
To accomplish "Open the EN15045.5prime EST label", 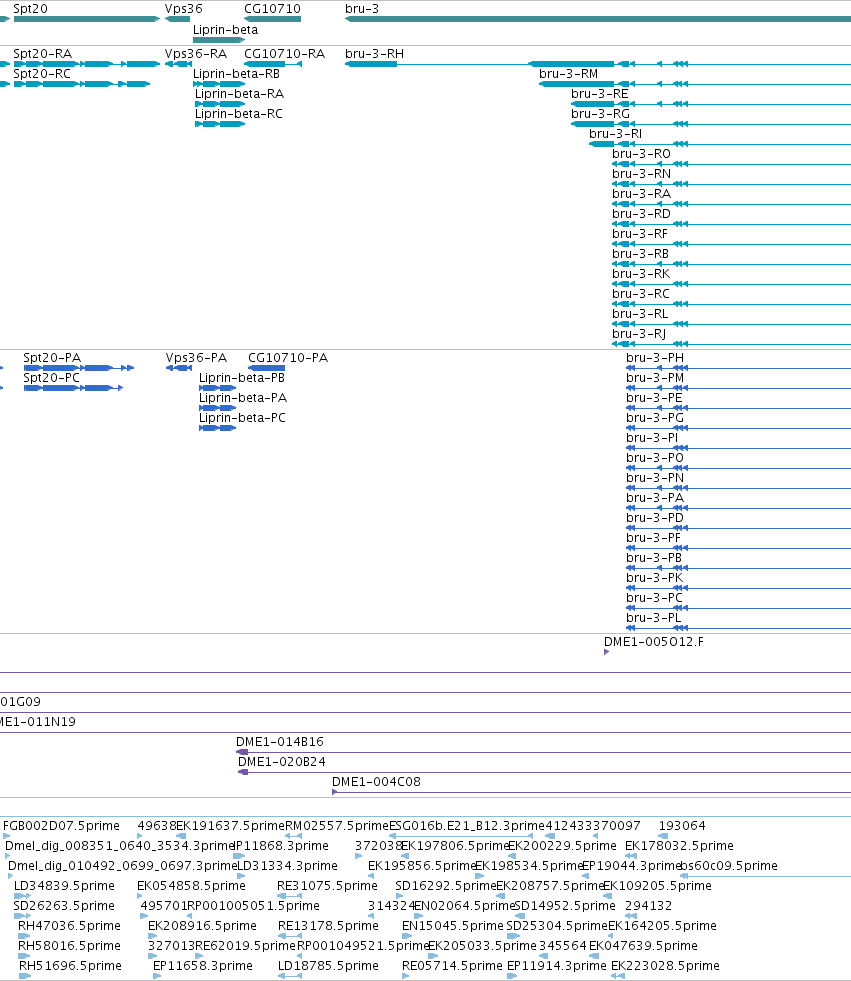I will 453,926.
